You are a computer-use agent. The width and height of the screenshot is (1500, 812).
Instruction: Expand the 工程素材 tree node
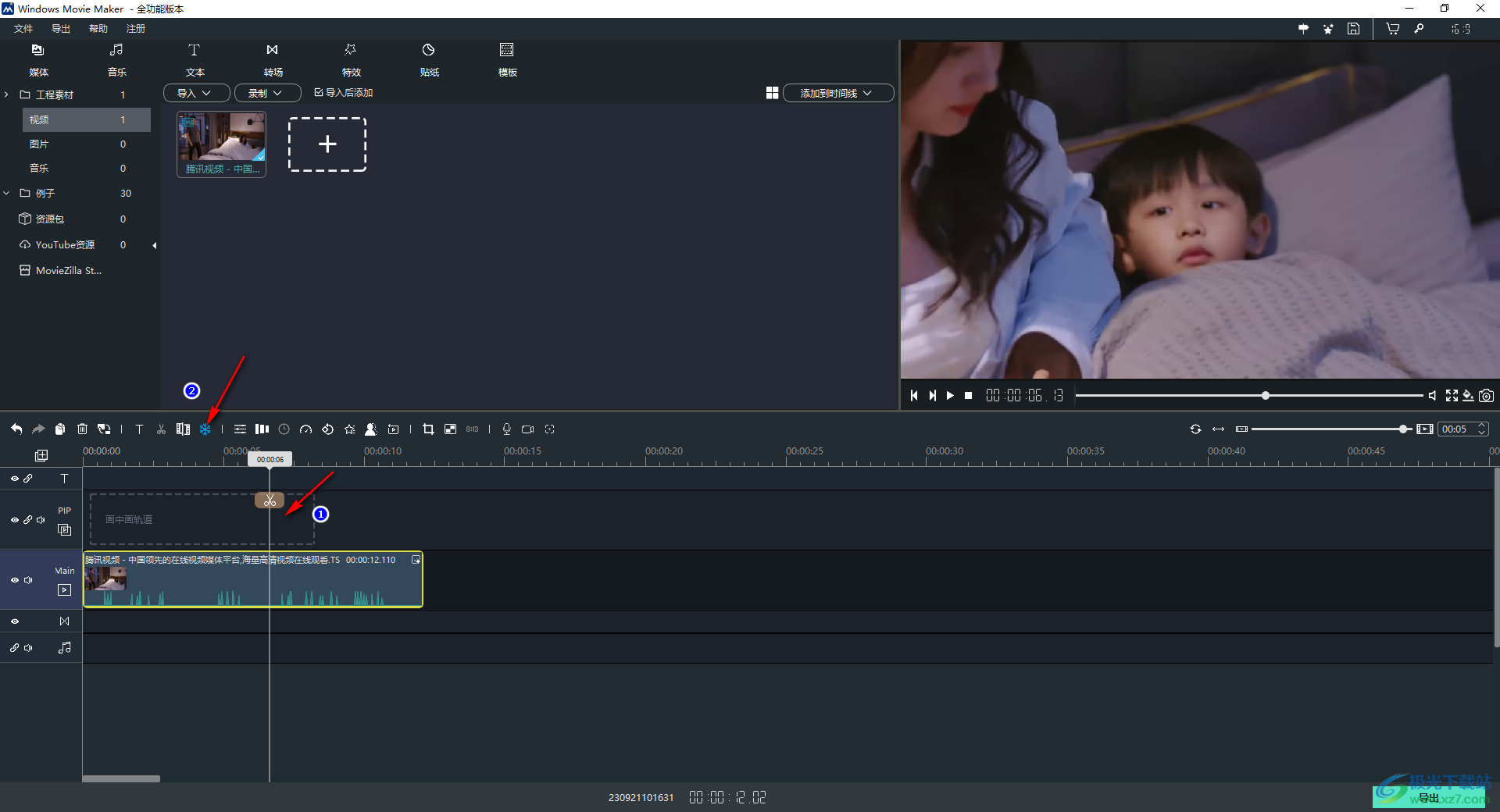click(x=7, y=94)
